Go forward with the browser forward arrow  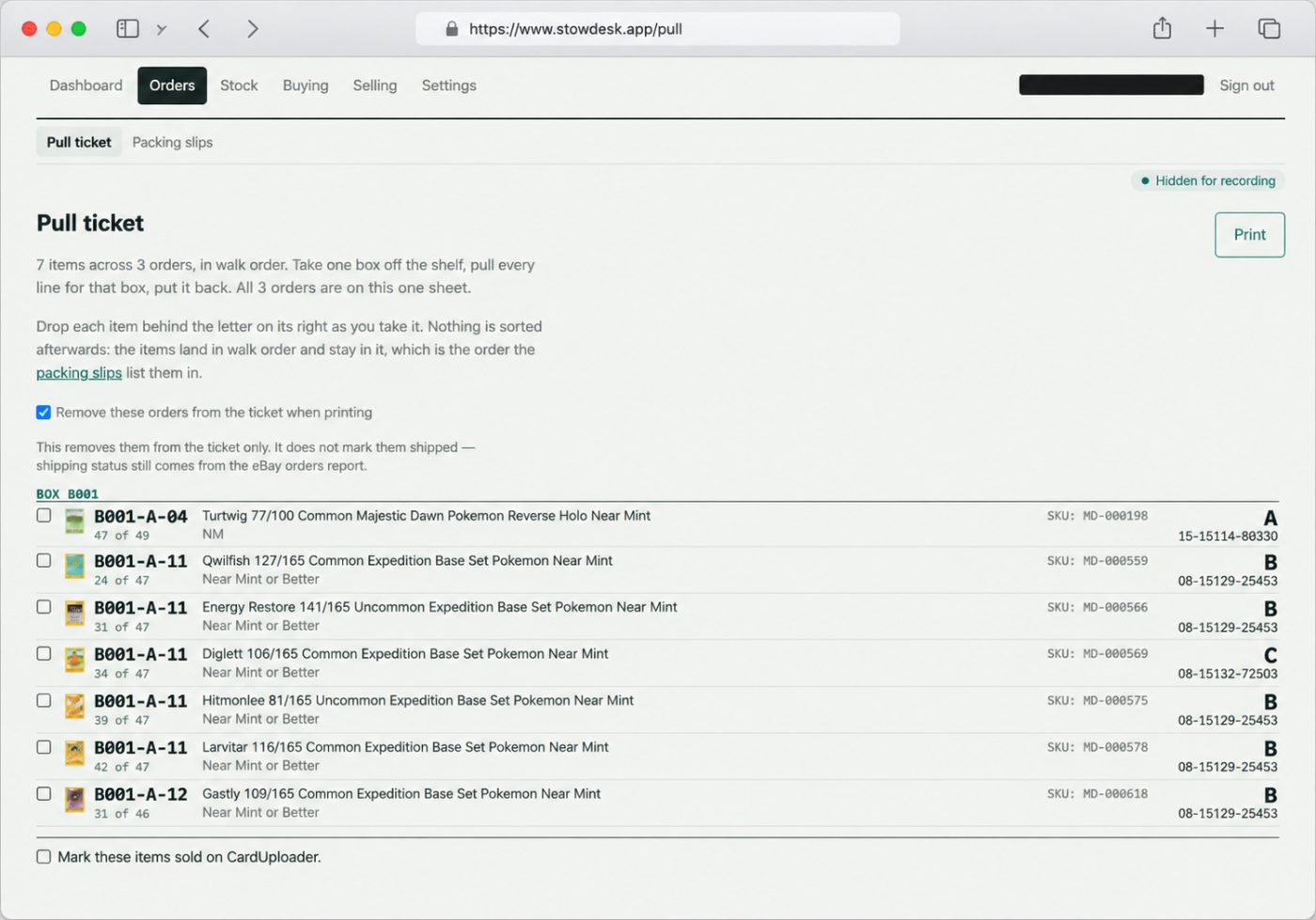(x=252, y=29)
